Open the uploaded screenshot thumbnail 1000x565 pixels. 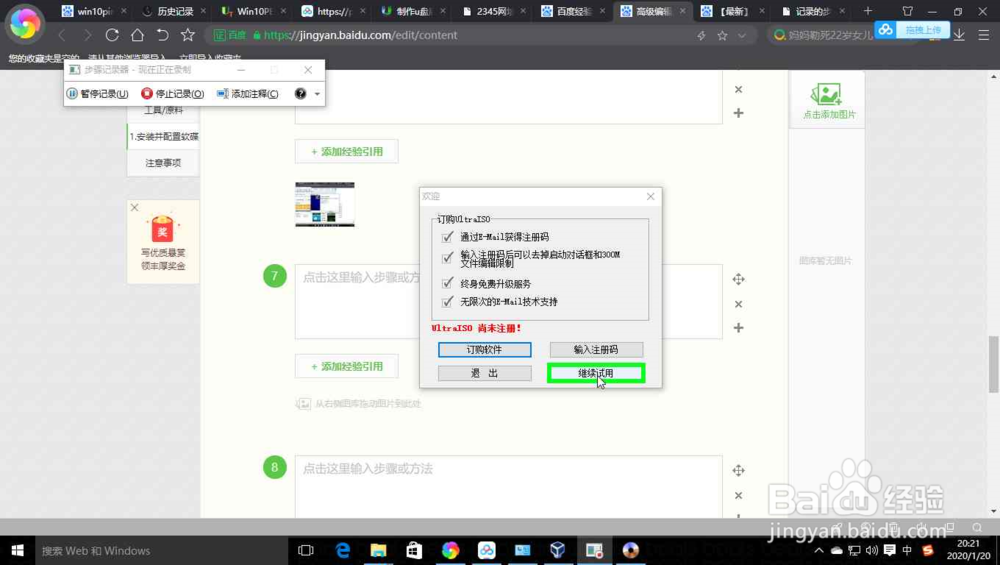coord(325,204)
